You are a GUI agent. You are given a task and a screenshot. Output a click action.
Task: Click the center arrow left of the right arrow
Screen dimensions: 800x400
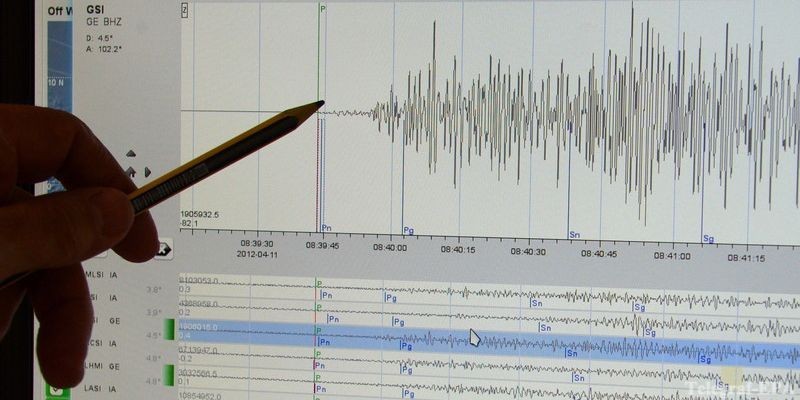coord(130,172)
